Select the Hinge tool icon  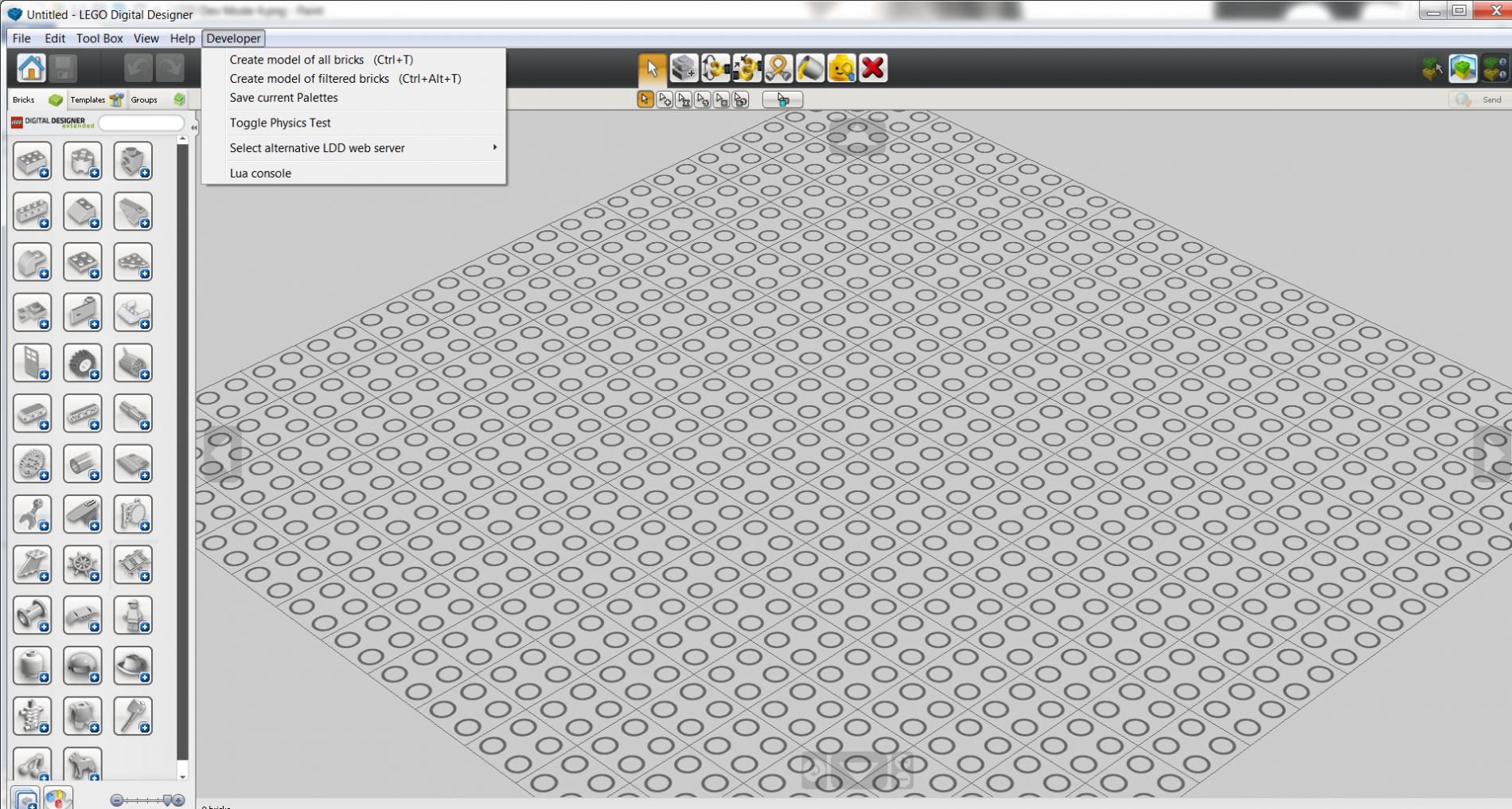[x=715, y=68]
